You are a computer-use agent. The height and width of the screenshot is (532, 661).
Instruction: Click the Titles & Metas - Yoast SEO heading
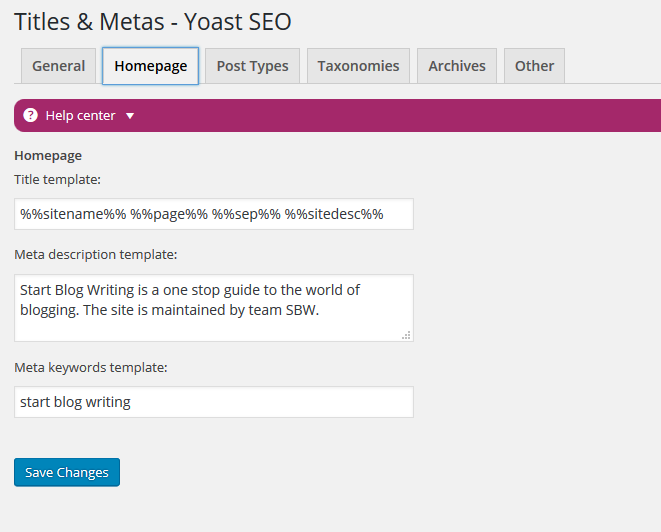pyautogui.click(x=153, y=21)
